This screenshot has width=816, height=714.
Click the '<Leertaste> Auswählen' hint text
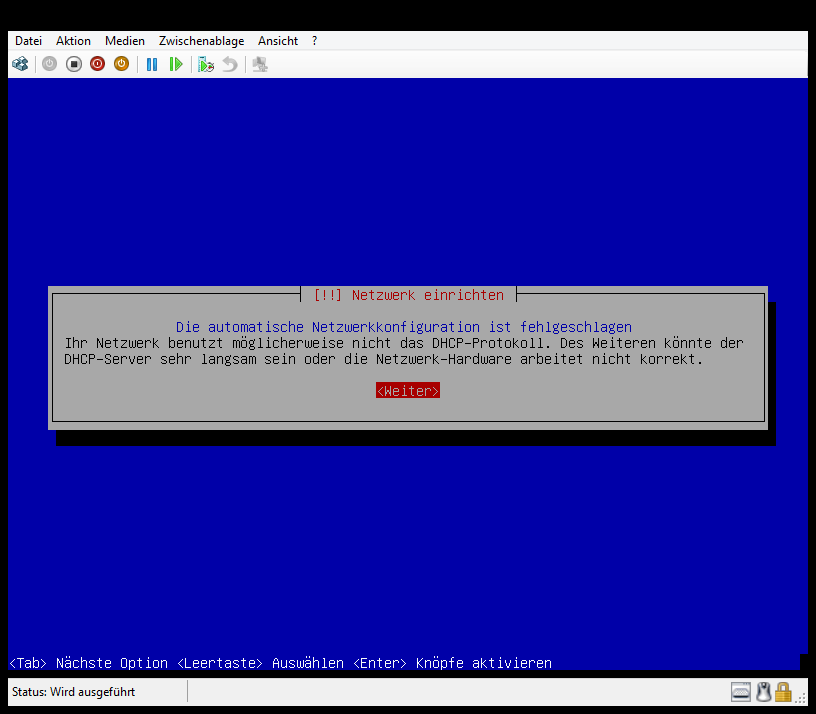pos(260,663)
